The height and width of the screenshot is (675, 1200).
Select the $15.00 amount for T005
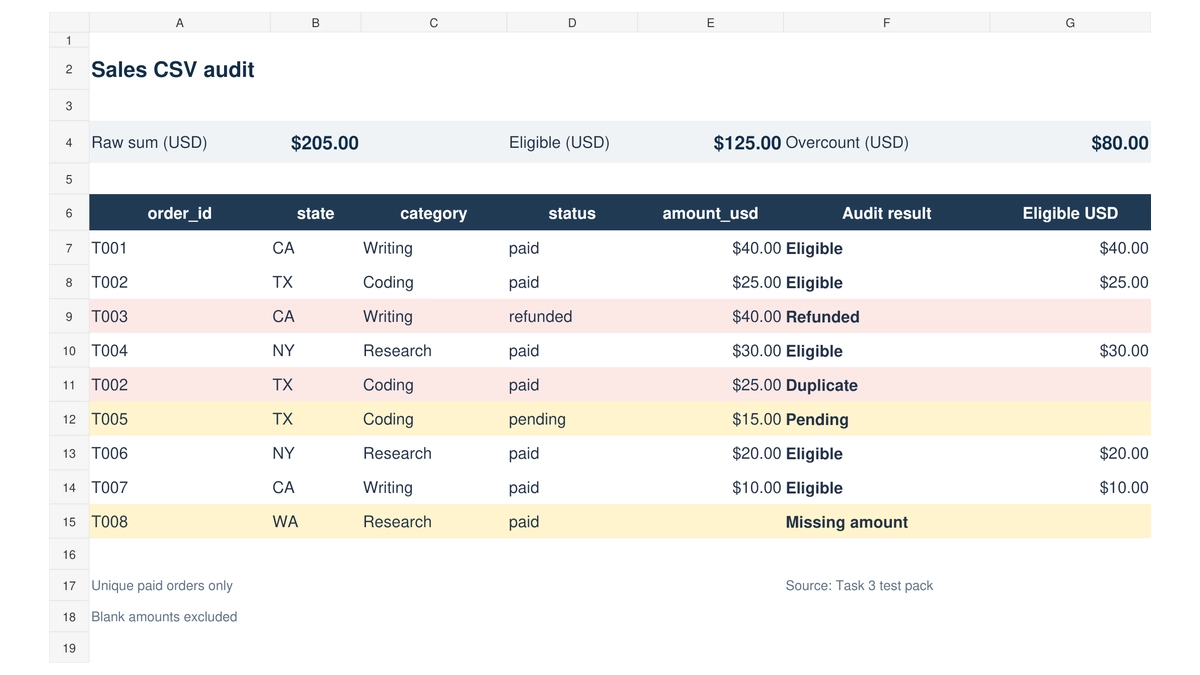tap(710, 419)
